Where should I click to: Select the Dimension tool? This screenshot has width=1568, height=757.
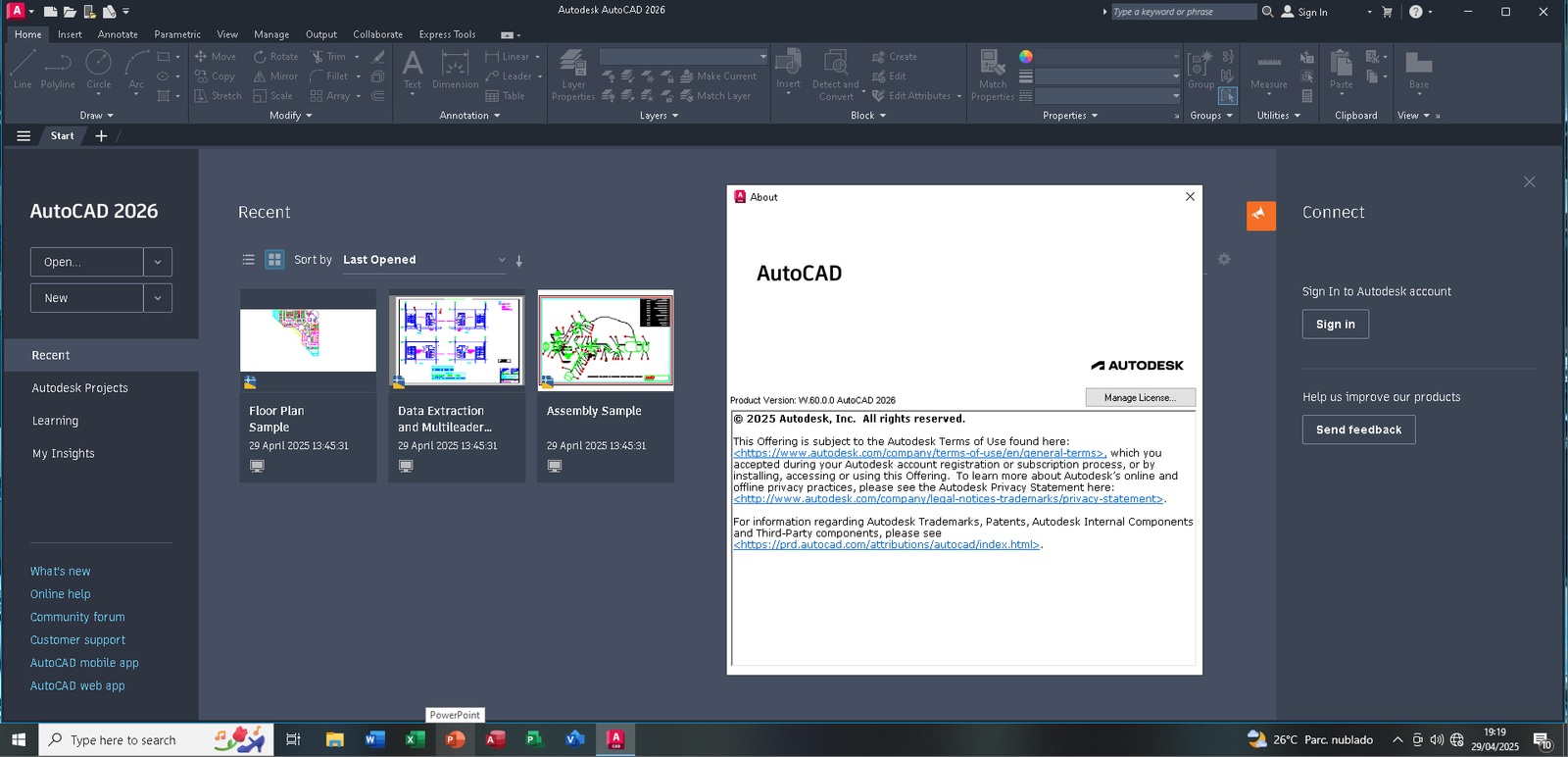click(x=455, y=71)
